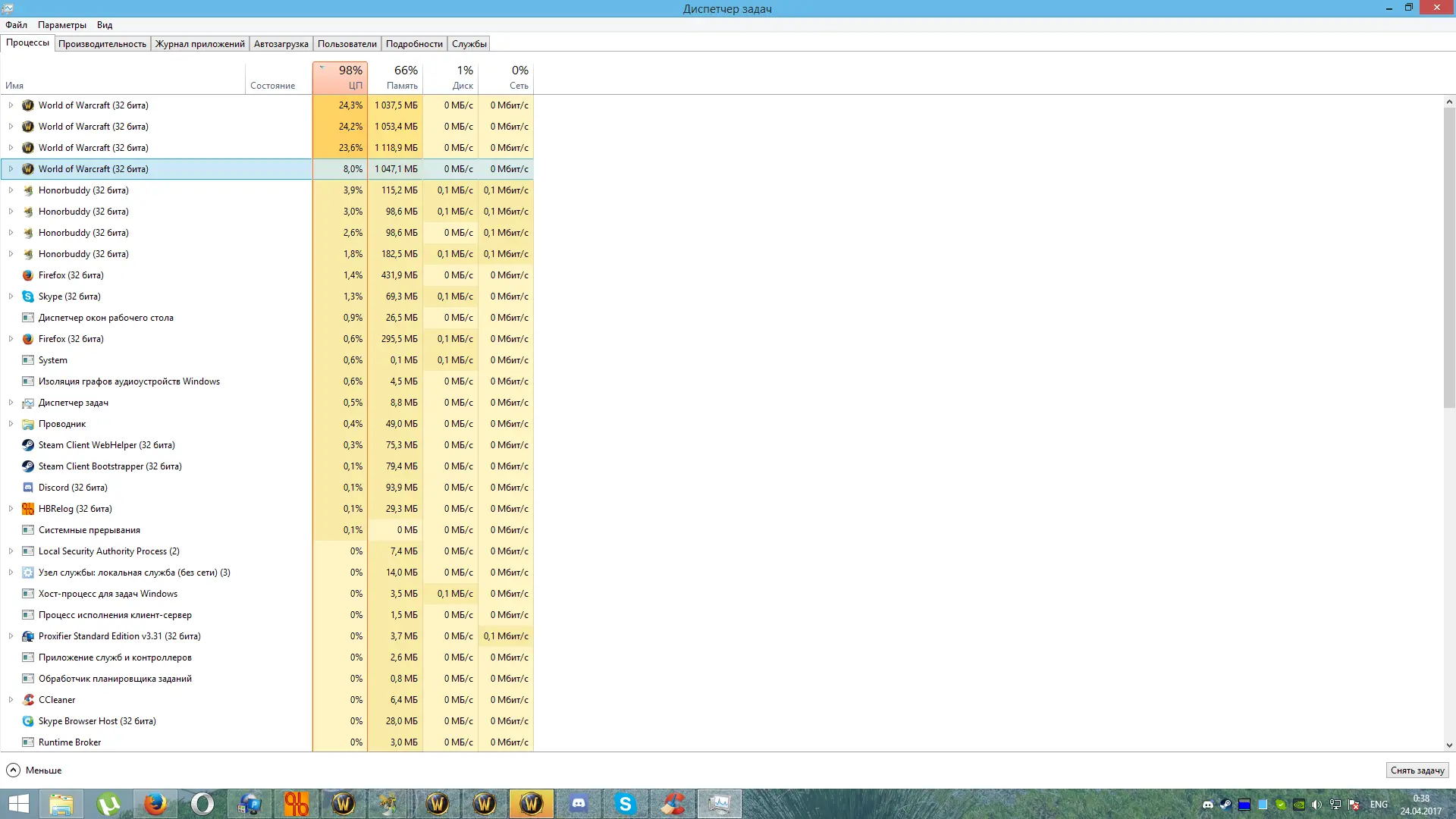Click the Steam Client Bootstrapper process icon
Viewport: 1456px width, 819px height.
click(28, 466)
